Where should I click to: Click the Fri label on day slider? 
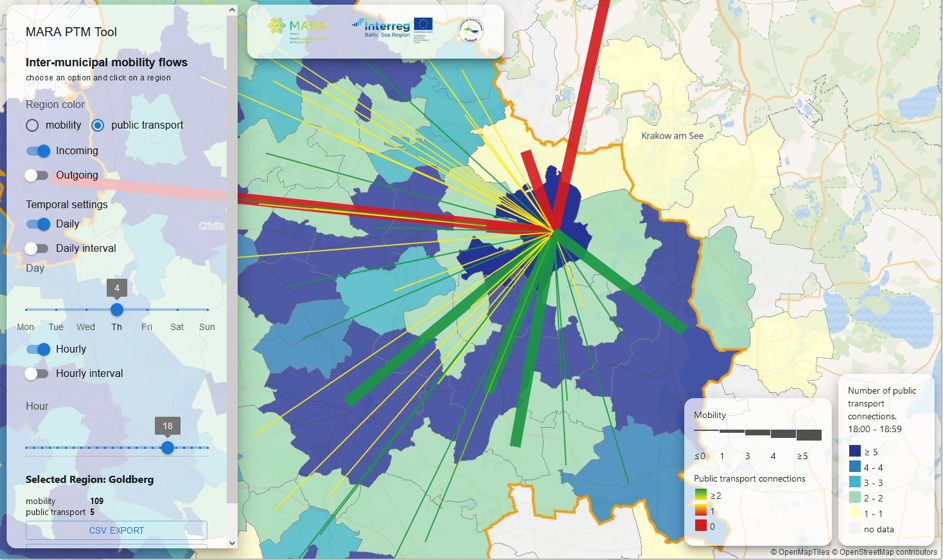(147, 327)
